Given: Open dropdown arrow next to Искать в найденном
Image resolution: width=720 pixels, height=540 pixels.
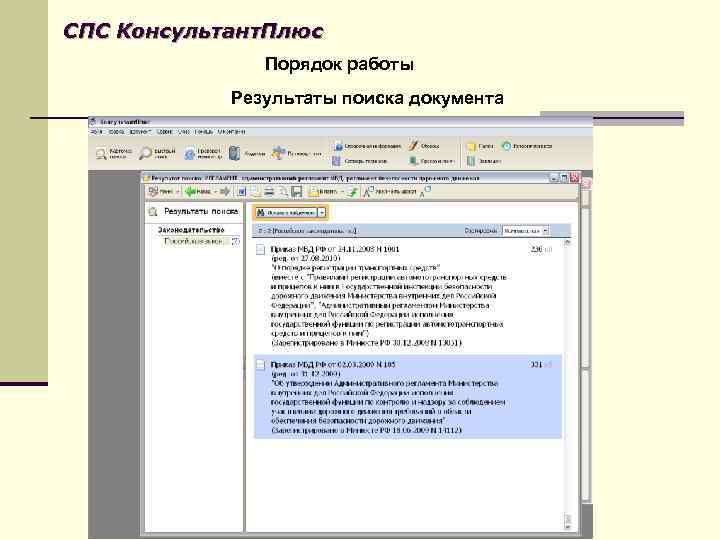Looking at the screenshot, I should (x=322, y=213).
